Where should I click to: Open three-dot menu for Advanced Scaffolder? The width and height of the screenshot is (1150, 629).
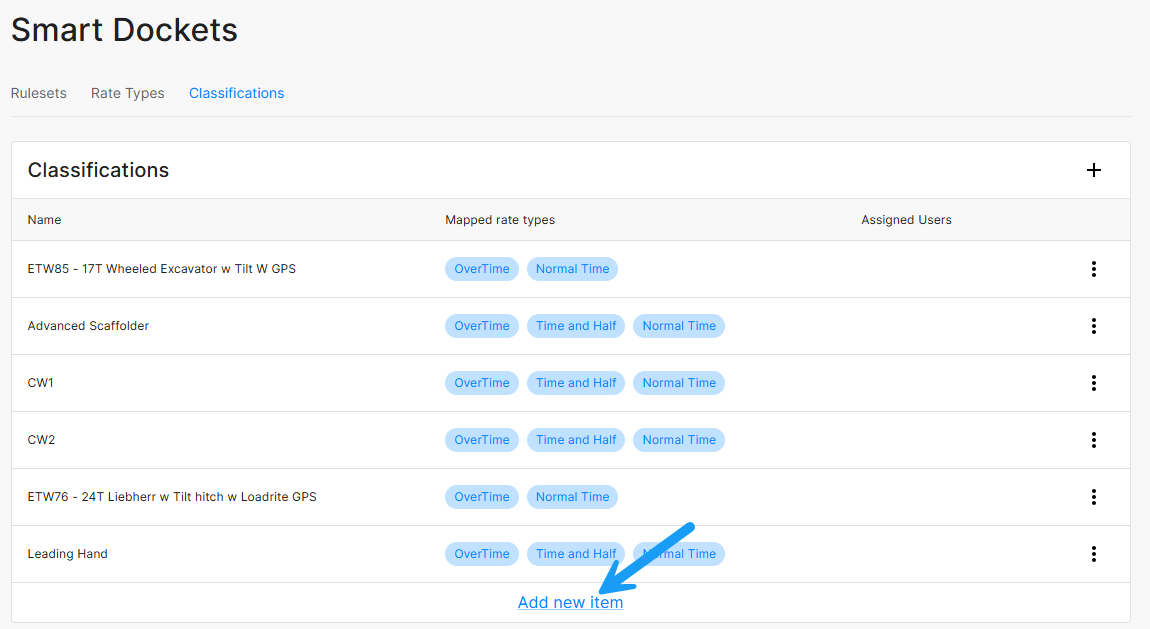(1094, 326)
